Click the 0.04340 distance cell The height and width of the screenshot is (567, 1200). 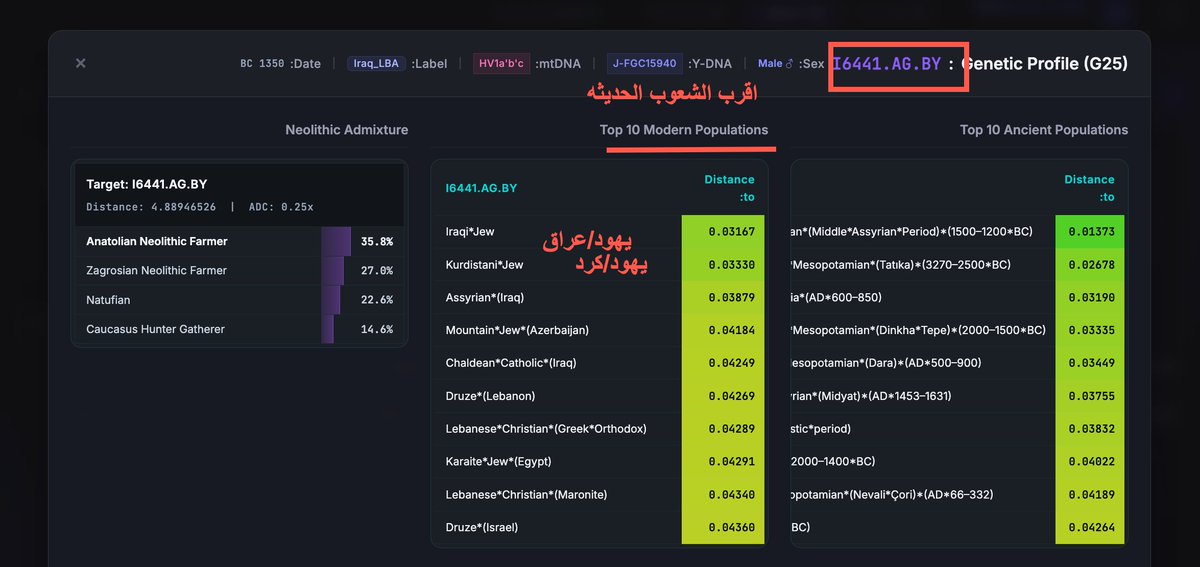click(723, 494)
